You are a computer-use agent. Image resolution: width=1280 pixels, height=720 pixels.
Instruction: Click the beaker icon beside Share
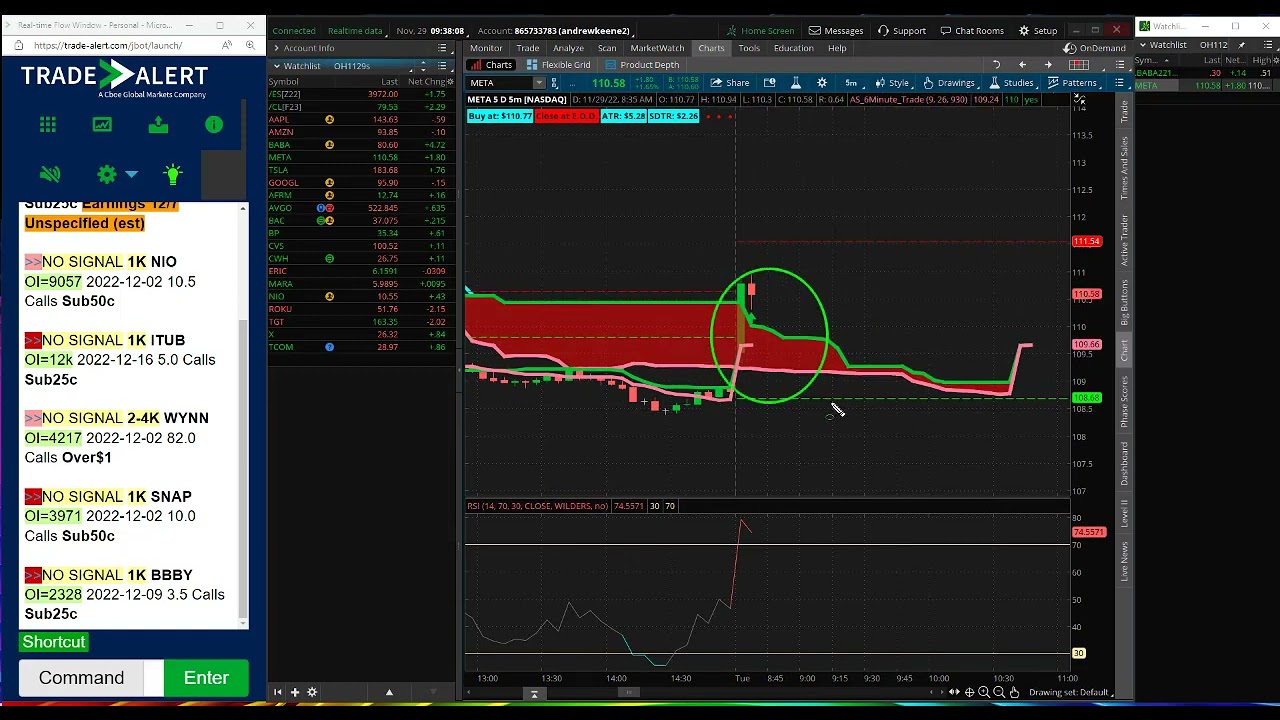coord(796,83)
